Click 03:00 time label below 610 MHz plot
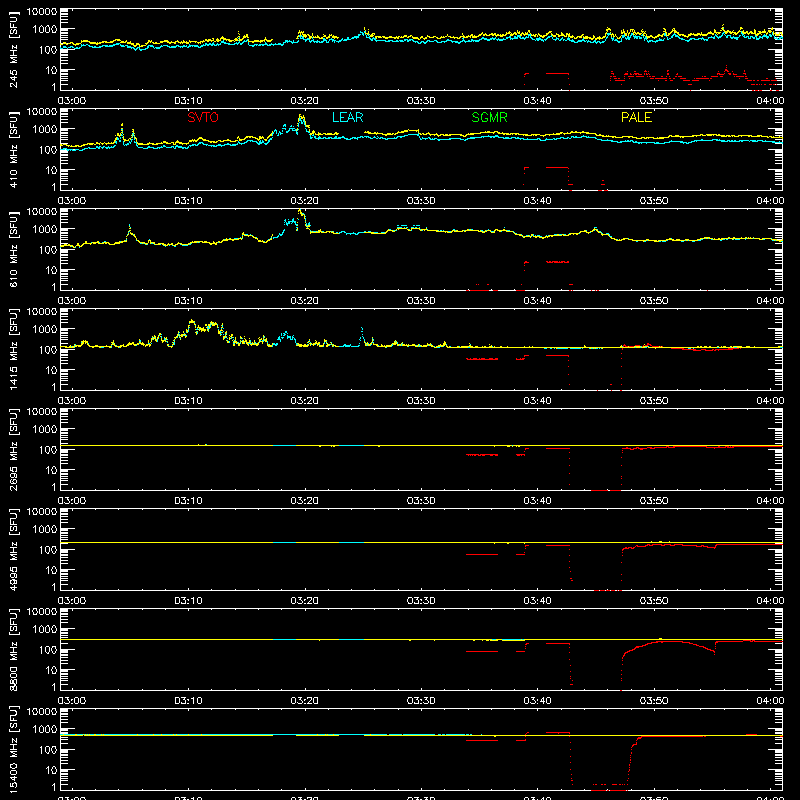The height and width of the screenshot is (800, 800). point(72,301)
